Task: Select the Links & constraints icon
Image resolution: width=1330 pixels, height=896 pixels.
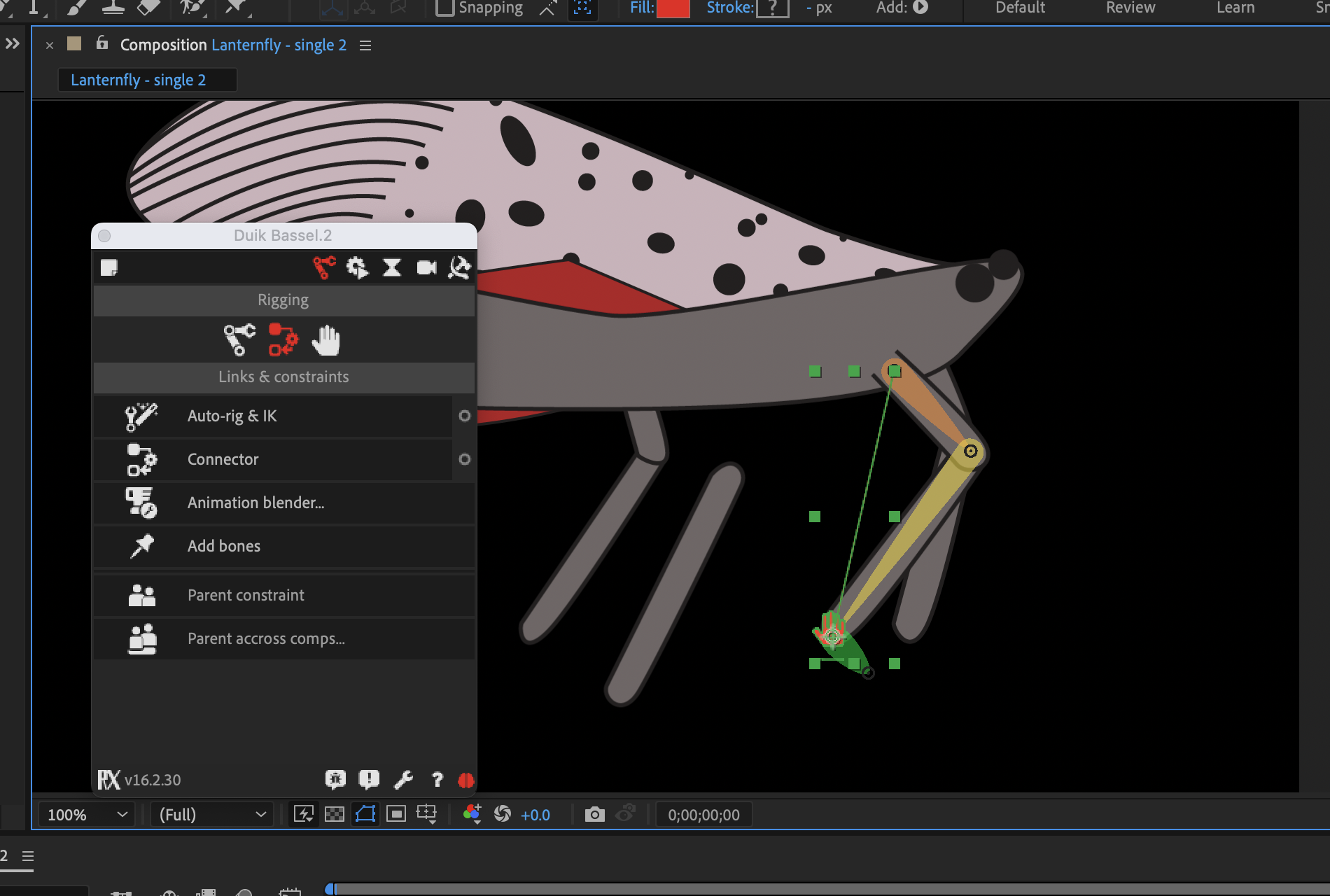Action: tap(283, 340)
